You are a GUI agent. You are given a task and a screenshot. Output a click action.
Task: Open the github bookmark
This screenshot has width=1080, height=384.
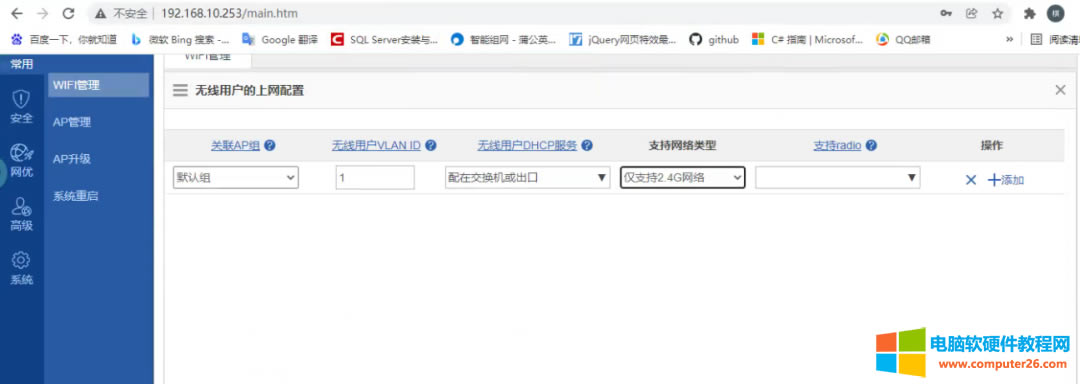714,40
